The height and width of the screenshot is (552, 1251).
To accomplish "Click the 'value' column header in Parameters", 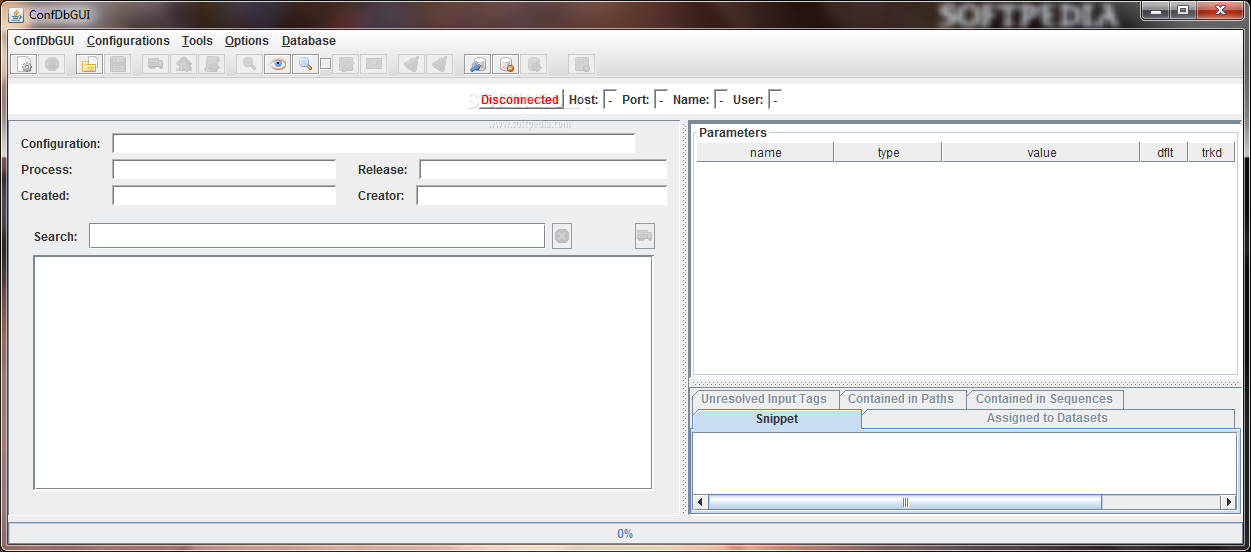I will click(x=1041, y=153).
